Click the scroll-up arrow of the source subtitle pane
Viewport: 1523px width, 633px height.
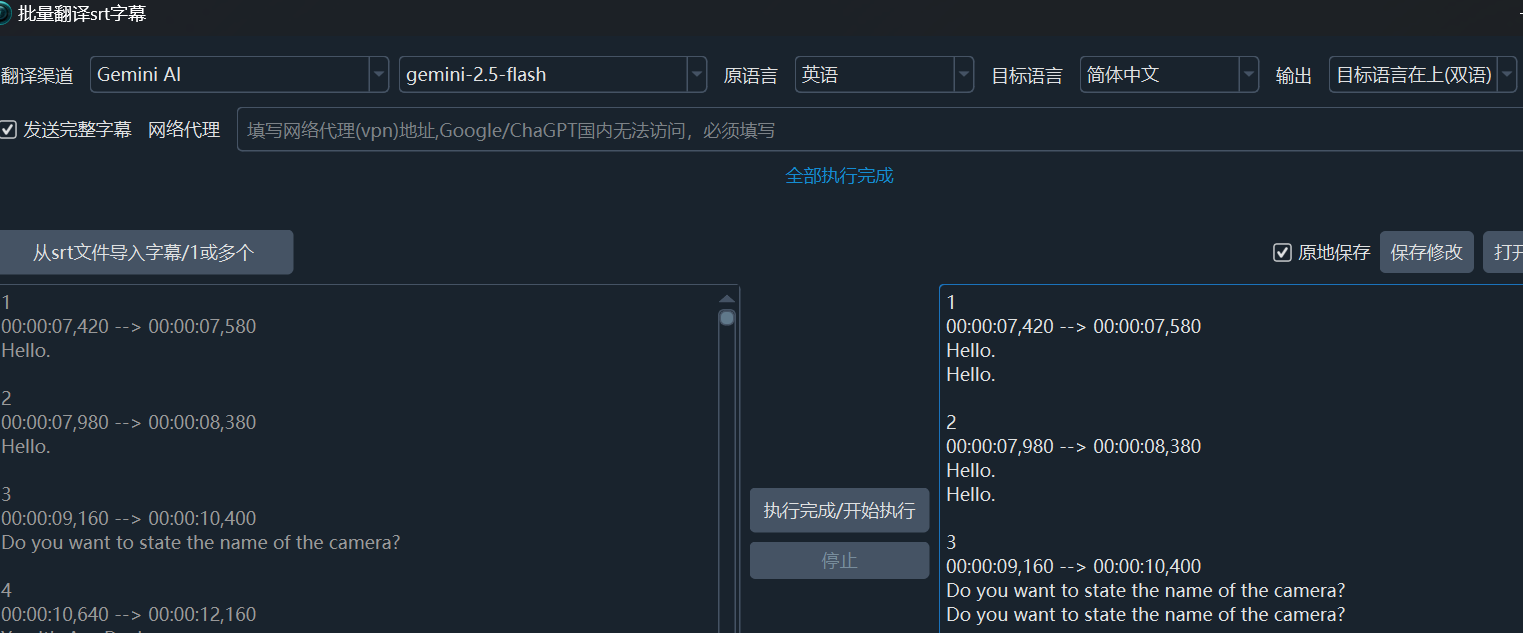point(727,298)
